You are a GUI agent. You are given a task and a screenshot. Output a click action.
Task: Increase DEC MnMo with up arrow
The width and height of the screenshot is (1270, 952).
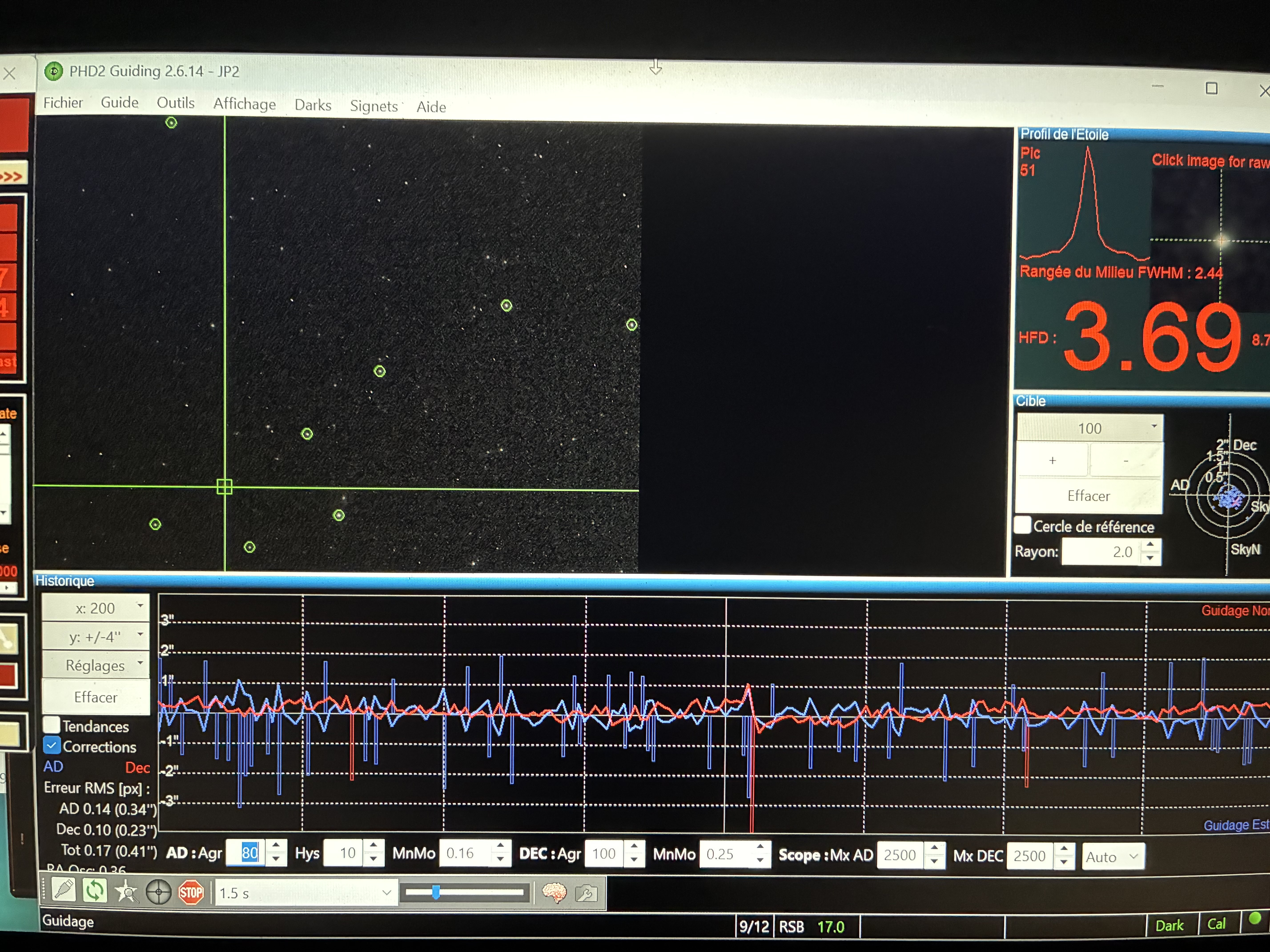pyautogui.click(x=760, y=847)
